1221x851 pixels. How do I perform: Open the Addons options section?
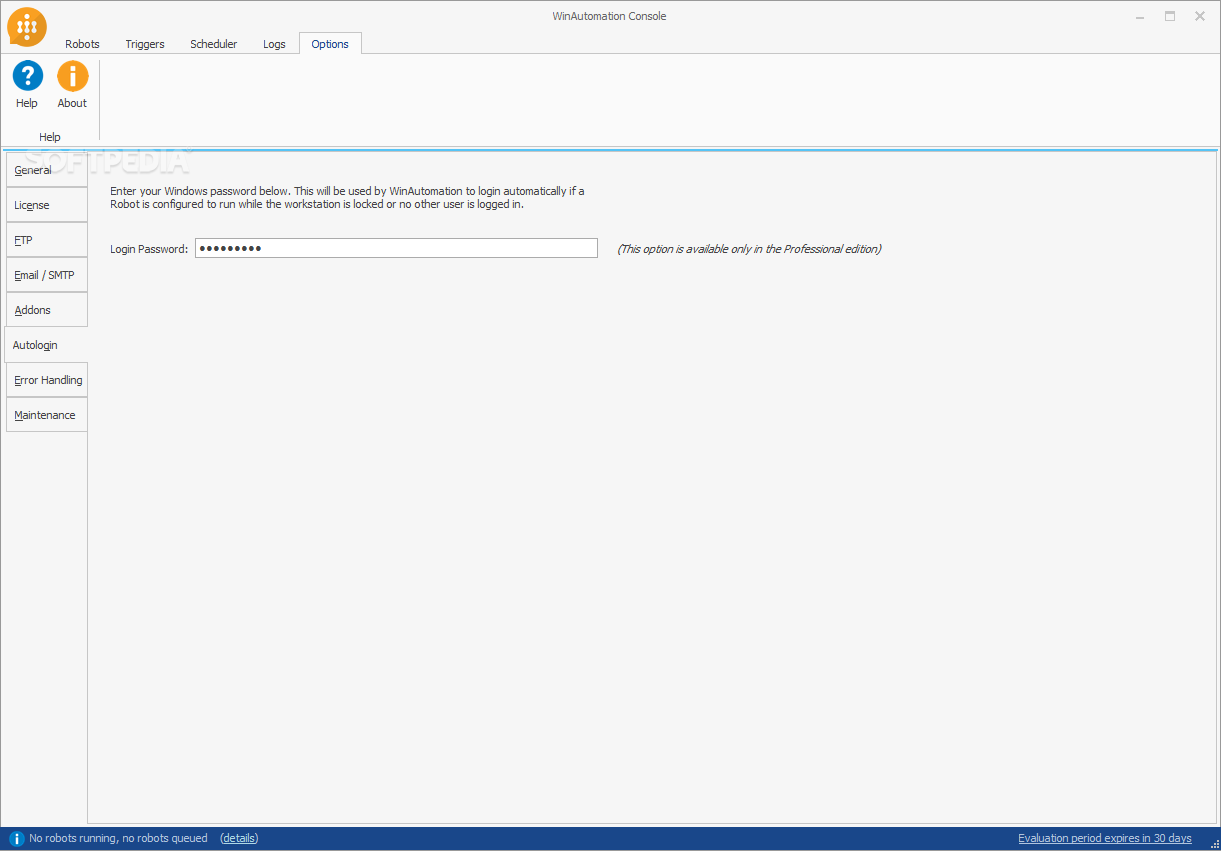pyautogui.click(x=47, y=310)
